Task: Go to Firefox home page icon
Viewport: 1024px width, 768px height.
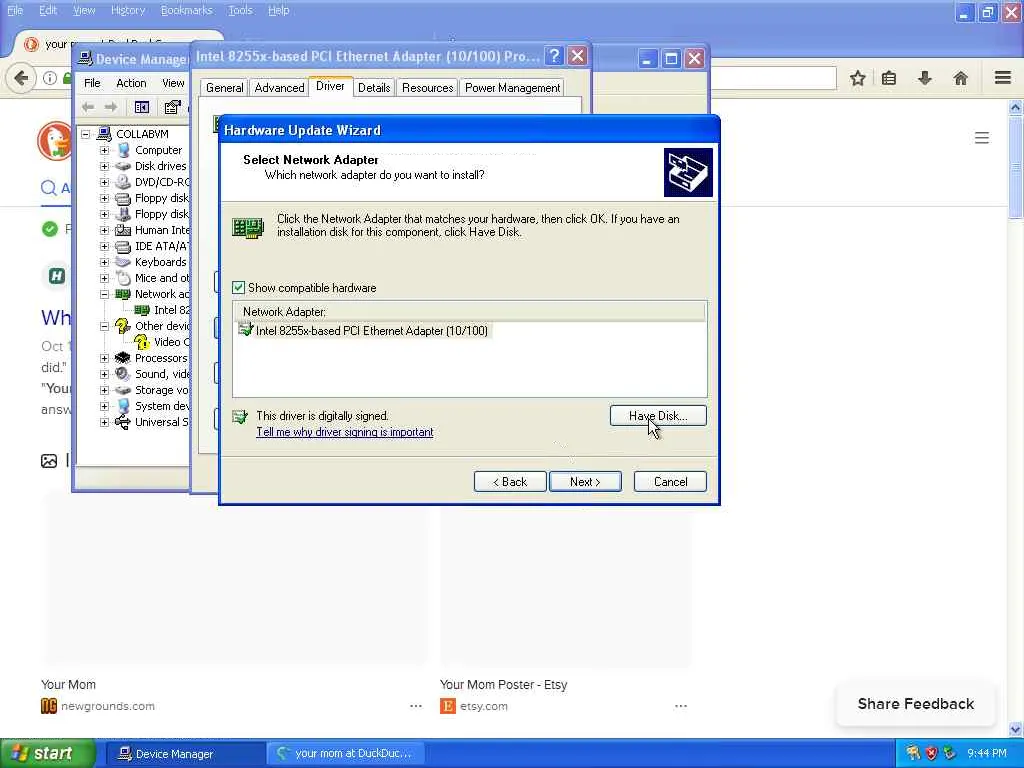Action: click(960, 78)
